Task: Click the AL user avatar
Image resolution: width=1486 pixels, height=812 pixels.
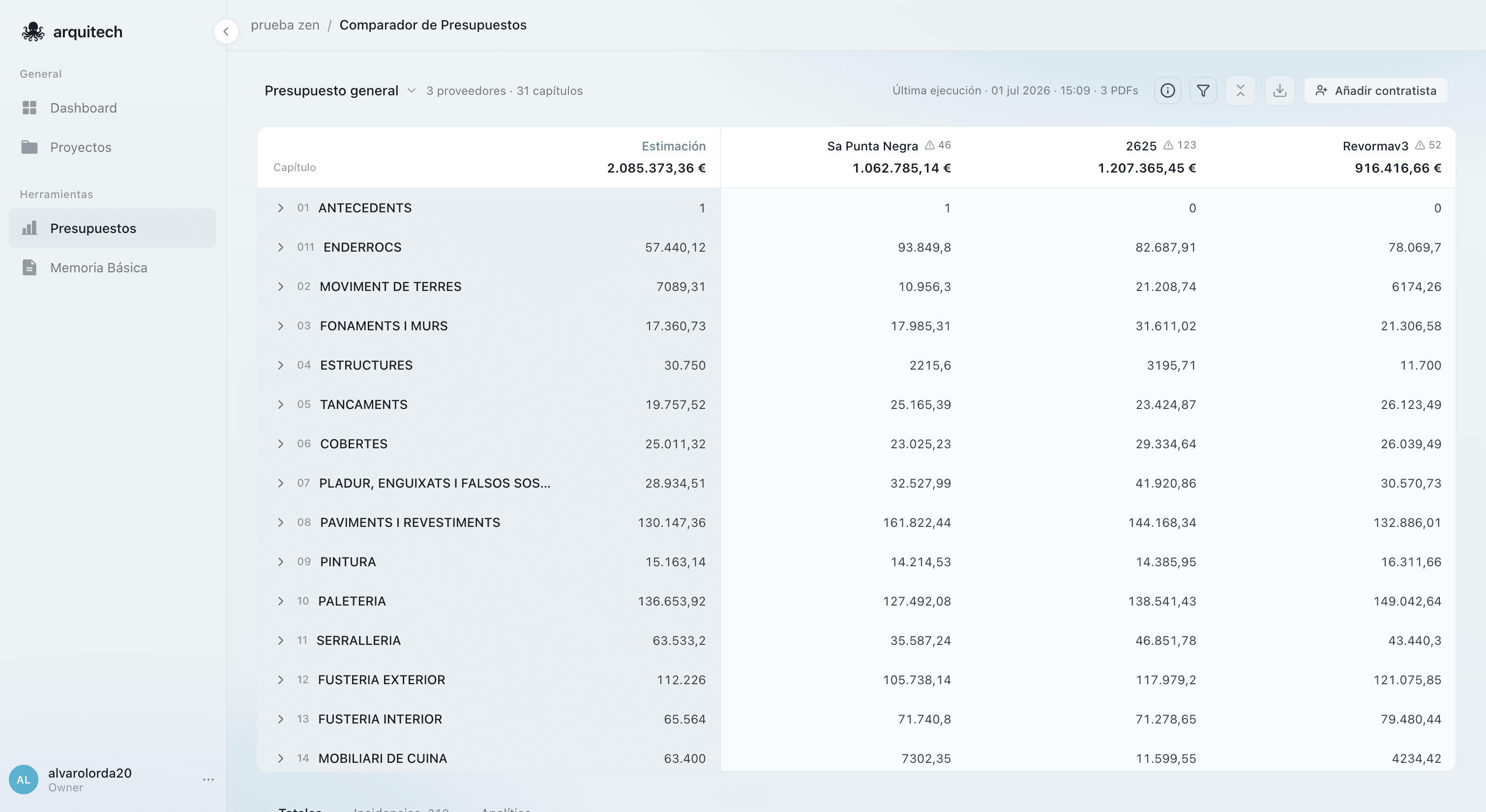Action: (24, 780)
